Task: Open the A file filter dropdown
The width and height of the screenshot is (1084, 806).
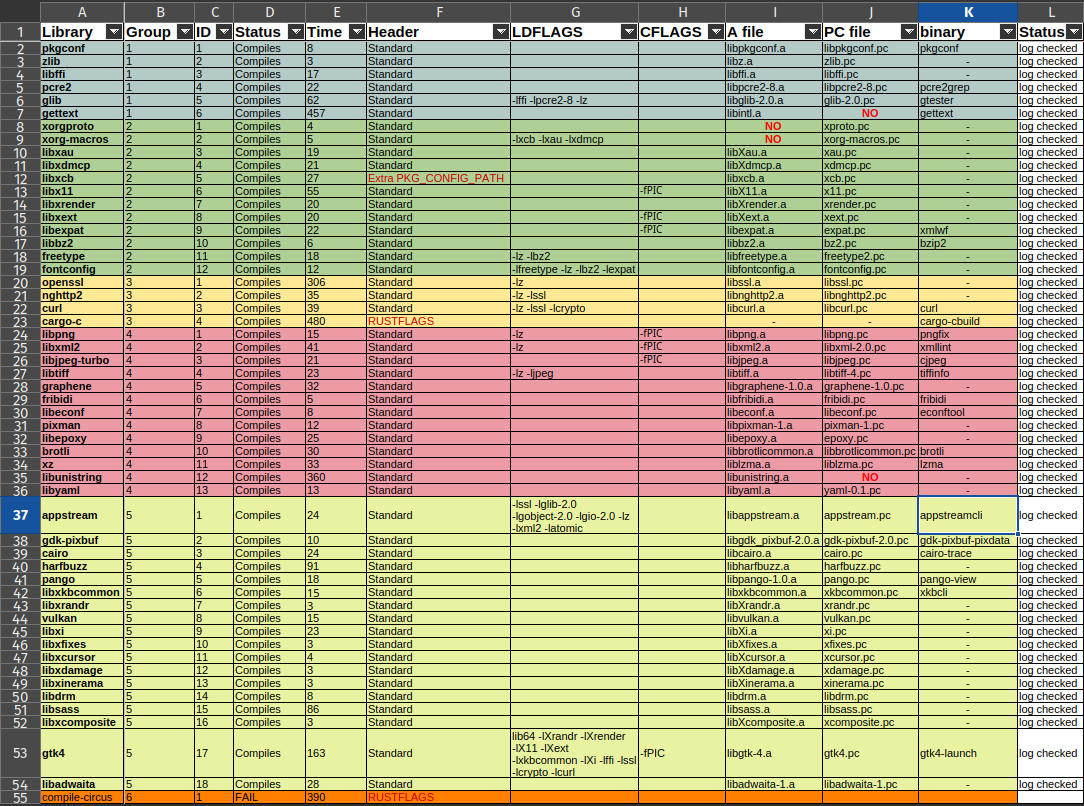Action: 812,32
